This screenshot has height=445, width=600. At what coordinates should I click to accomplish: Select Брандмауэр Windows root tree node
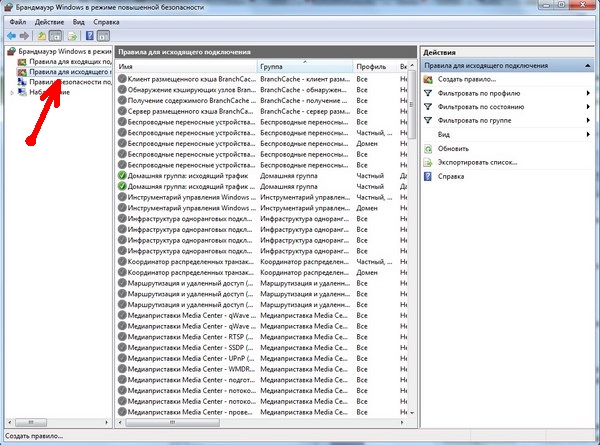65,51
